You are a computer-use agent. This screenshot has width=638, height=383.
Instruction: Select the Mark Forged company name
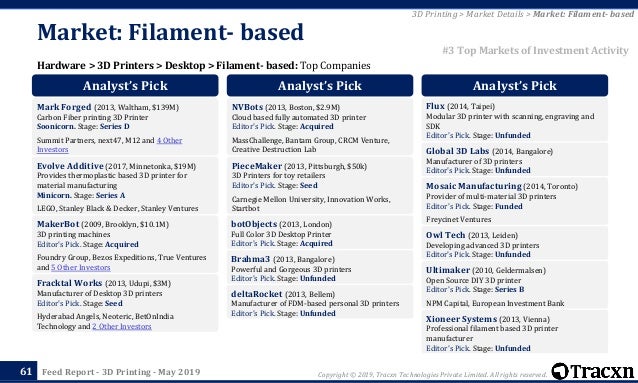[x=64, y=107]
